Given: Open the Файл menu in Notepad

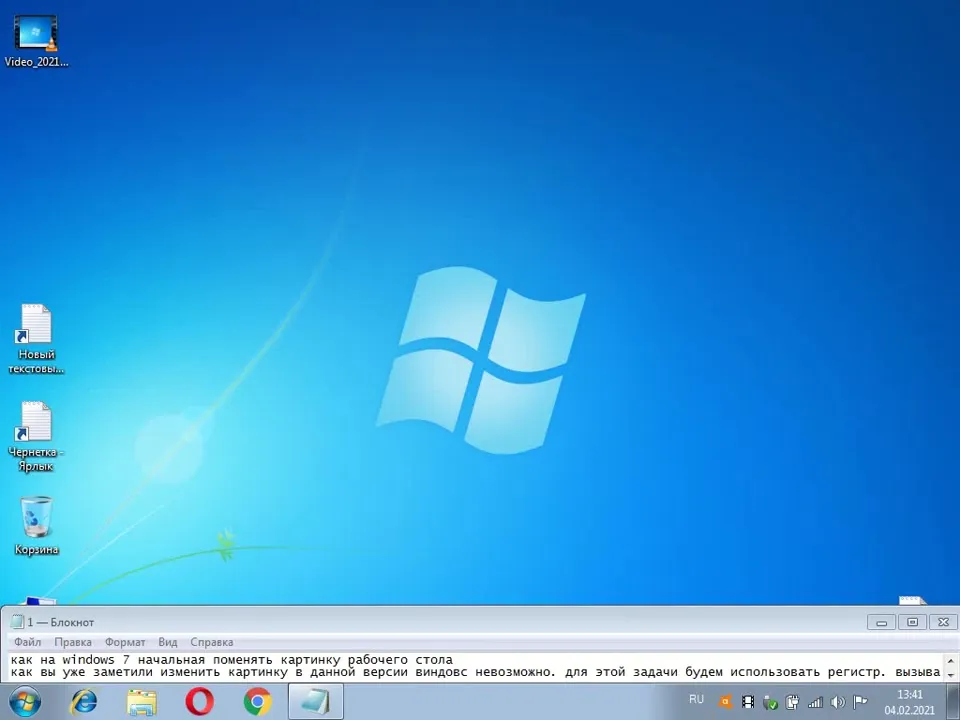Looking at the screenshot, I should (x=28, y=642).
